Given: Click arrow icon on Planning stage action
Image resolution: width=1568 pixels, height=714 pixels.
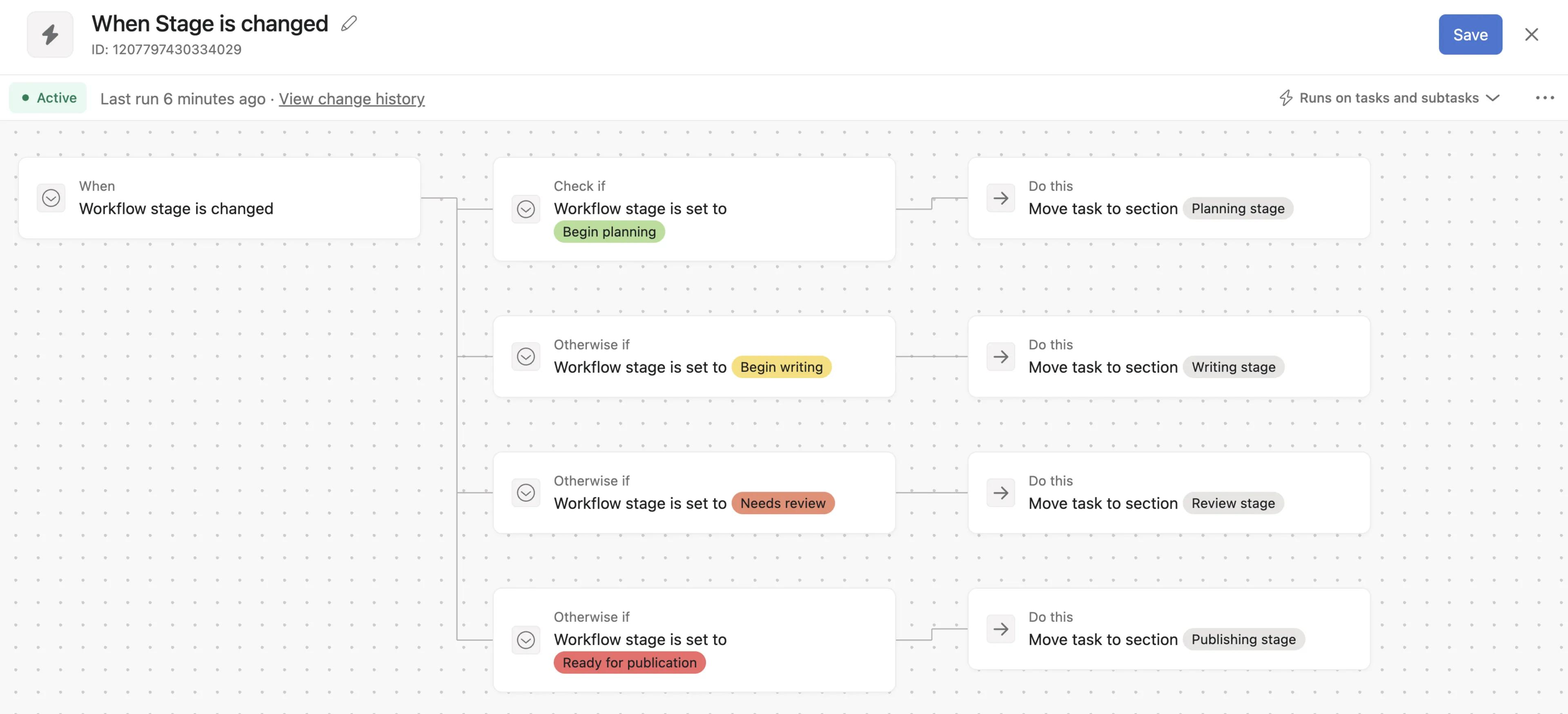Looking at the screenshot, I should (x=1000, y=198).
